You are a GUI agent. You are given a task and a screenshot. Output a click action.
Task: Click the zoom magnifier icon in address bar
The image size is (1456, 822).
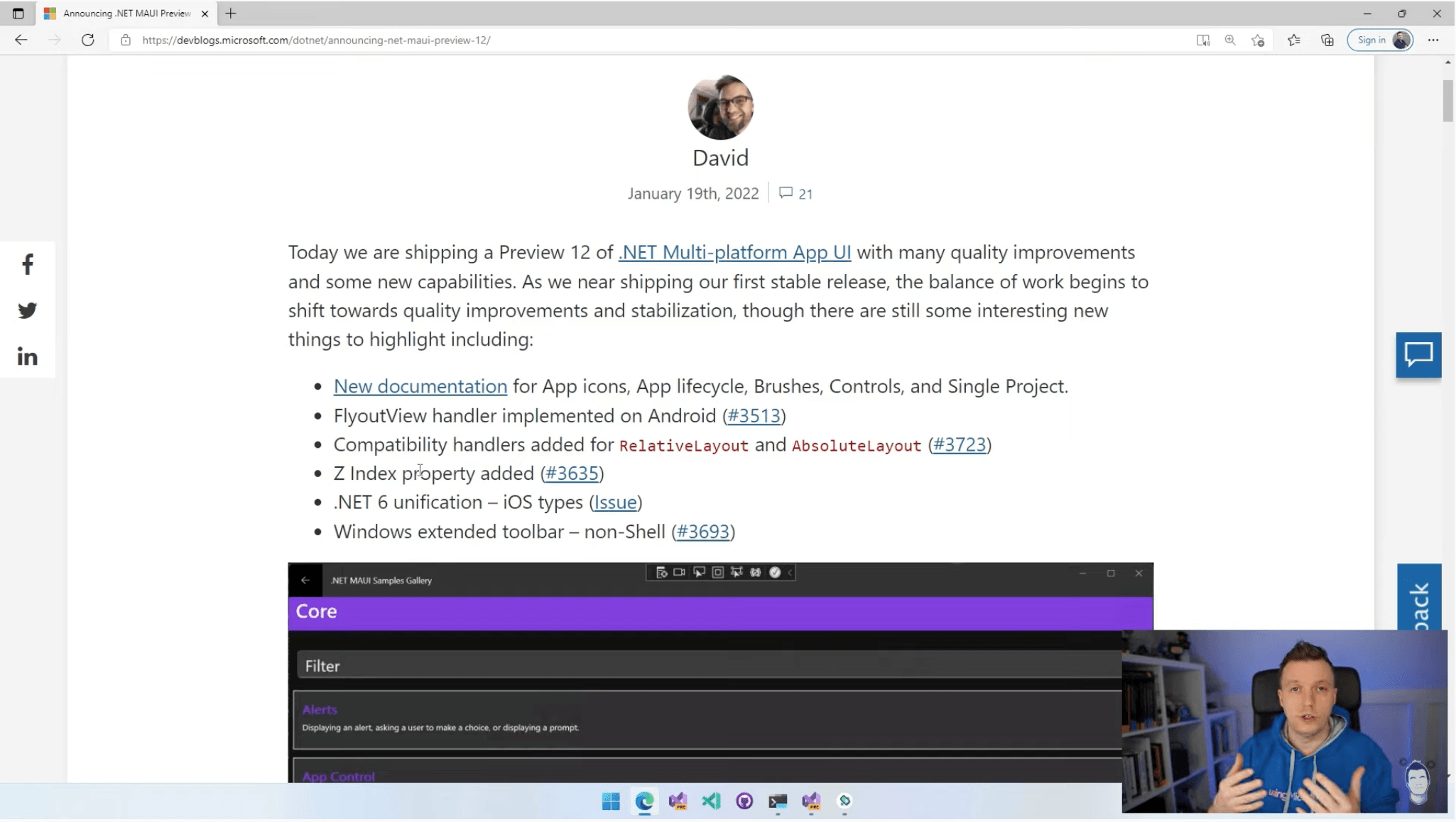point(1230,40)
